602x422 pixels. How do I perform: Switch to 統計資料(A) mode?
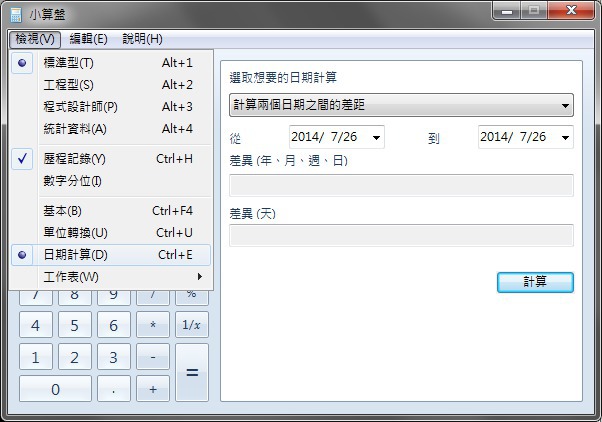pyautogui.click(x=111, y=129)
